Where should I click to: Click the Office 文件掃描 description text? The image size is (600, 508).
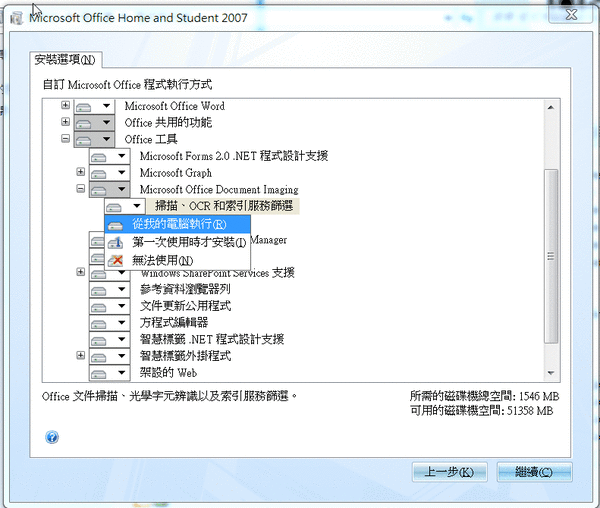[170, 396]
